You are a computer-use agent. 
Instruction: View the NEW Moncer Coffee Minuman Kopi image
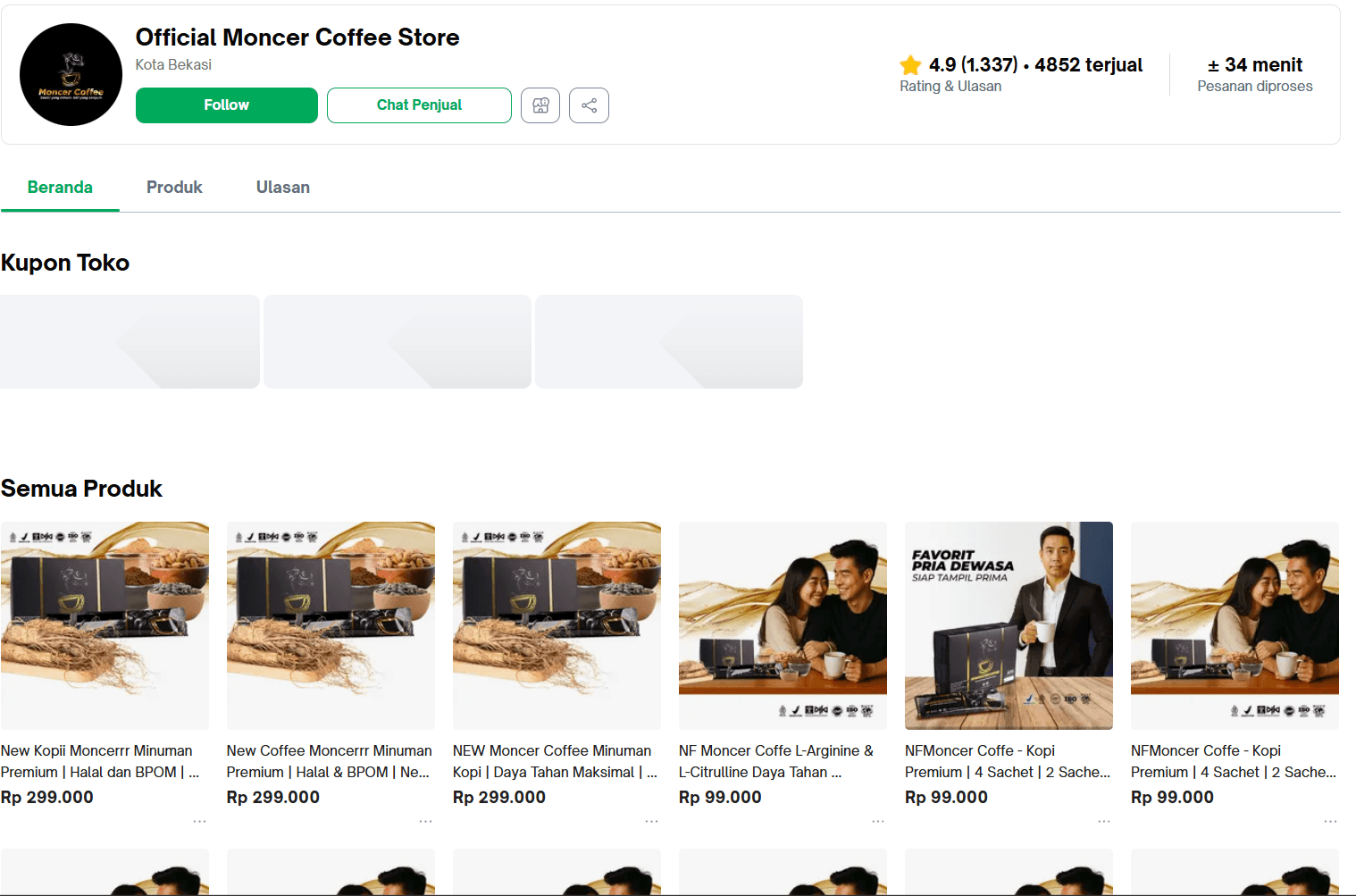click(x=557, y=625)
